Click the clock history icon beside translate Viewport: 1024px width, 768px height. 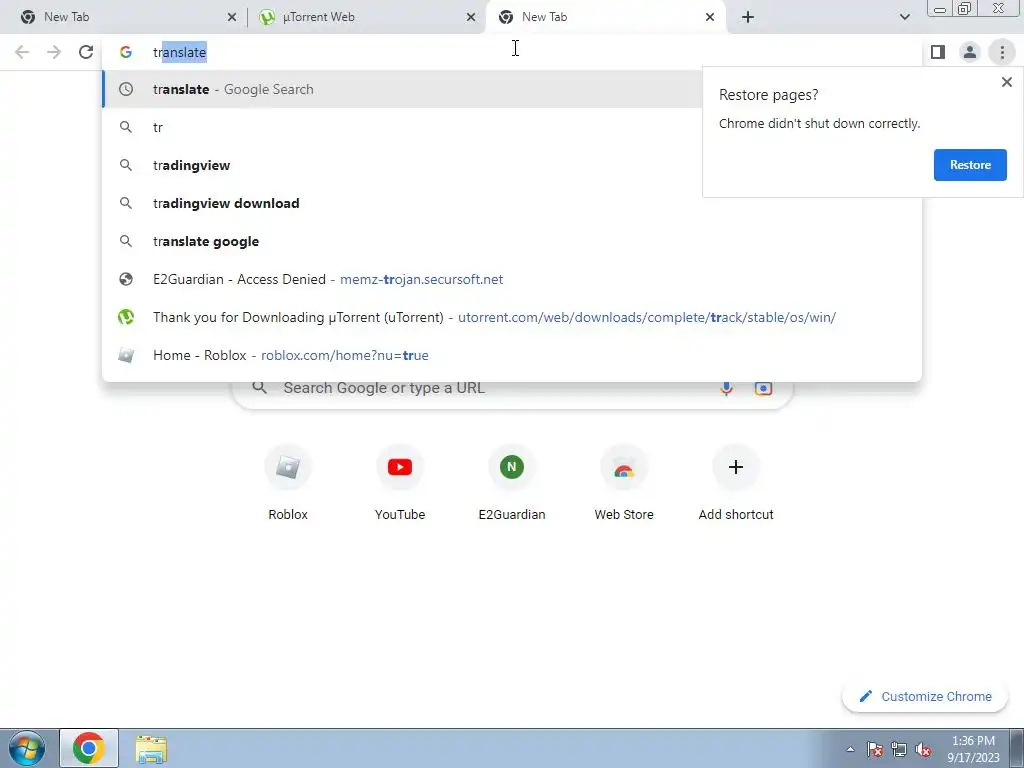(126, 89)
